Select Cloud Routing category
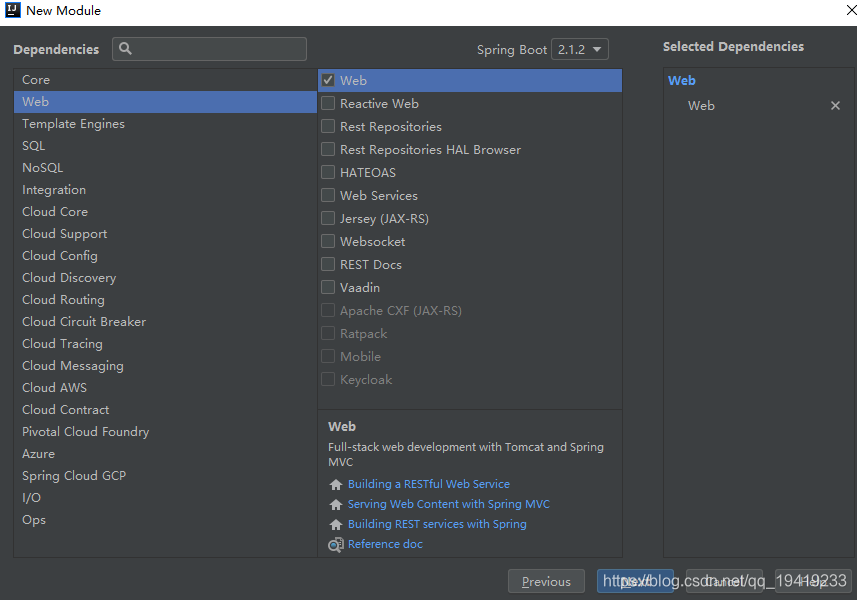Image resolution: width=857 pixels, height=600 pixels. (165, 299)
